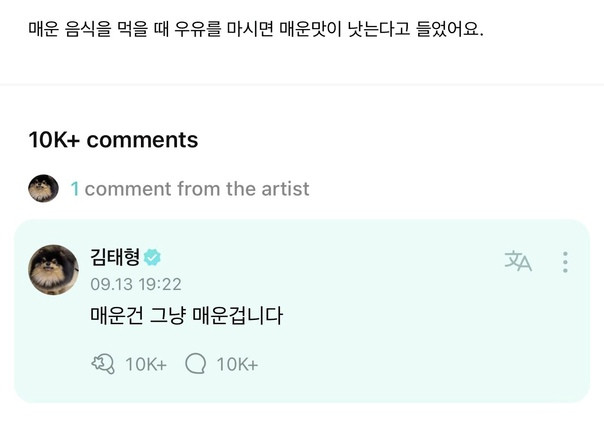
Task: Open the small artist avatar above the comment
Action: coord(43,188)
